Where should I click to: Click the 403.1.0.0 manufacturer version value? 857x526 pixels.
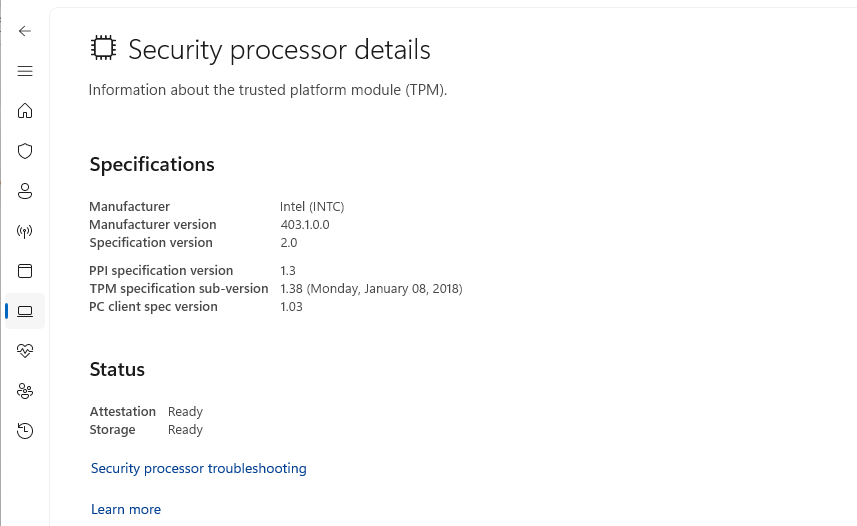click(305, 225)
